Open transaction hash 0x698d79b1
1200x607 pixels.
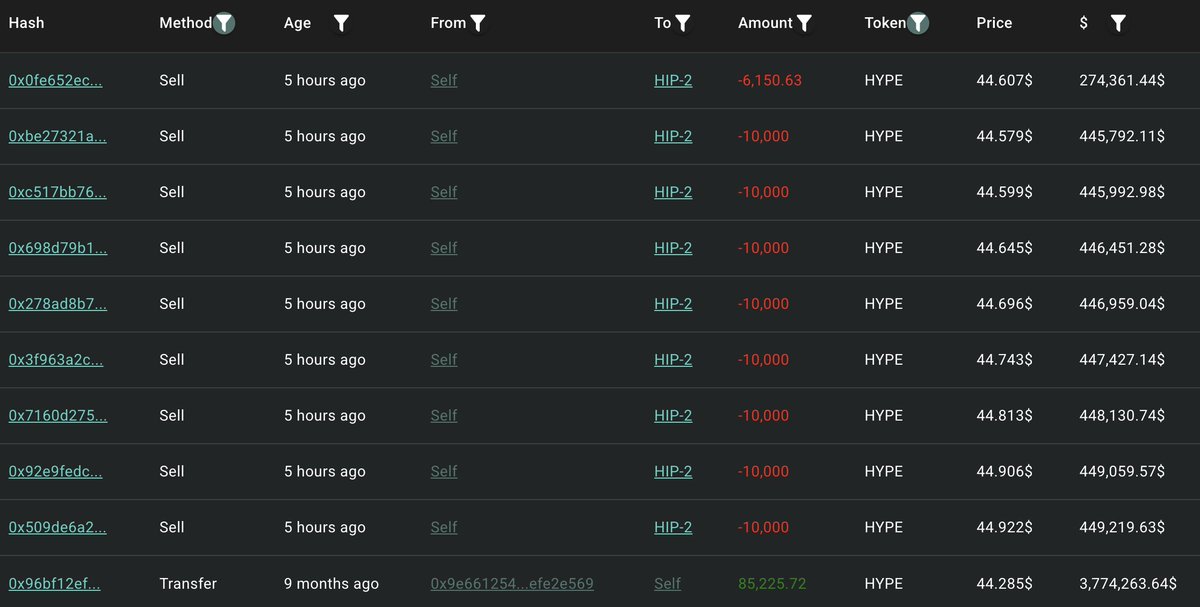[x=57, y=248]
